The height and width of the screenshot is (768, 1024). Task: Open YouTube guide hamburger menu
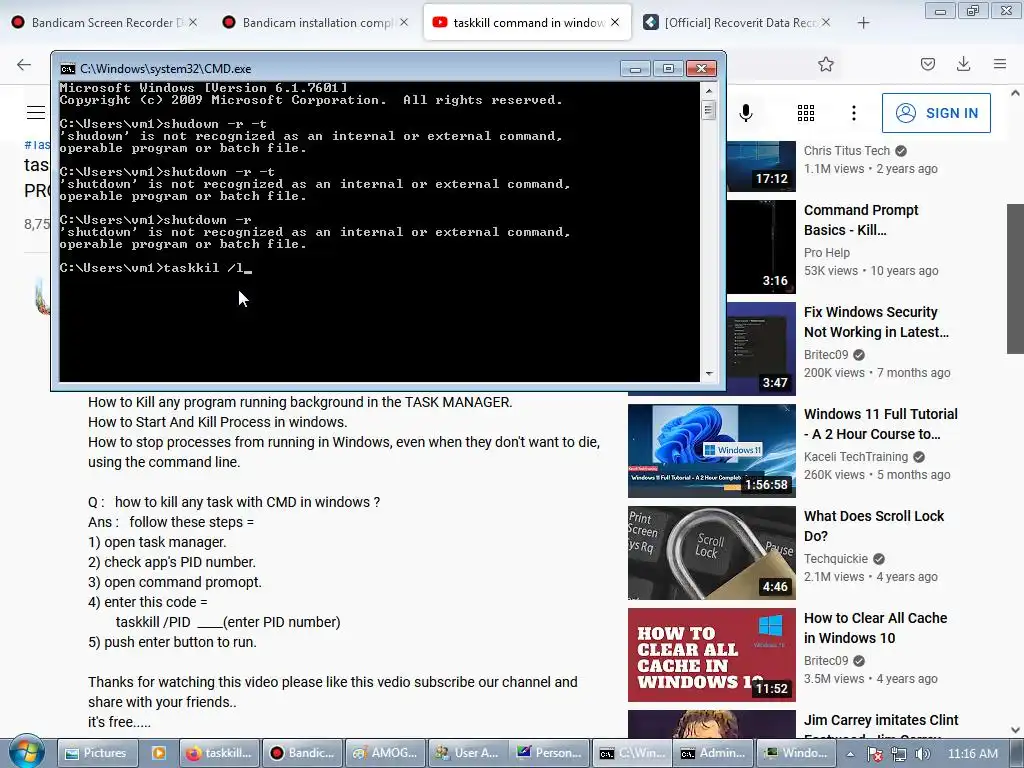[36, 112]
